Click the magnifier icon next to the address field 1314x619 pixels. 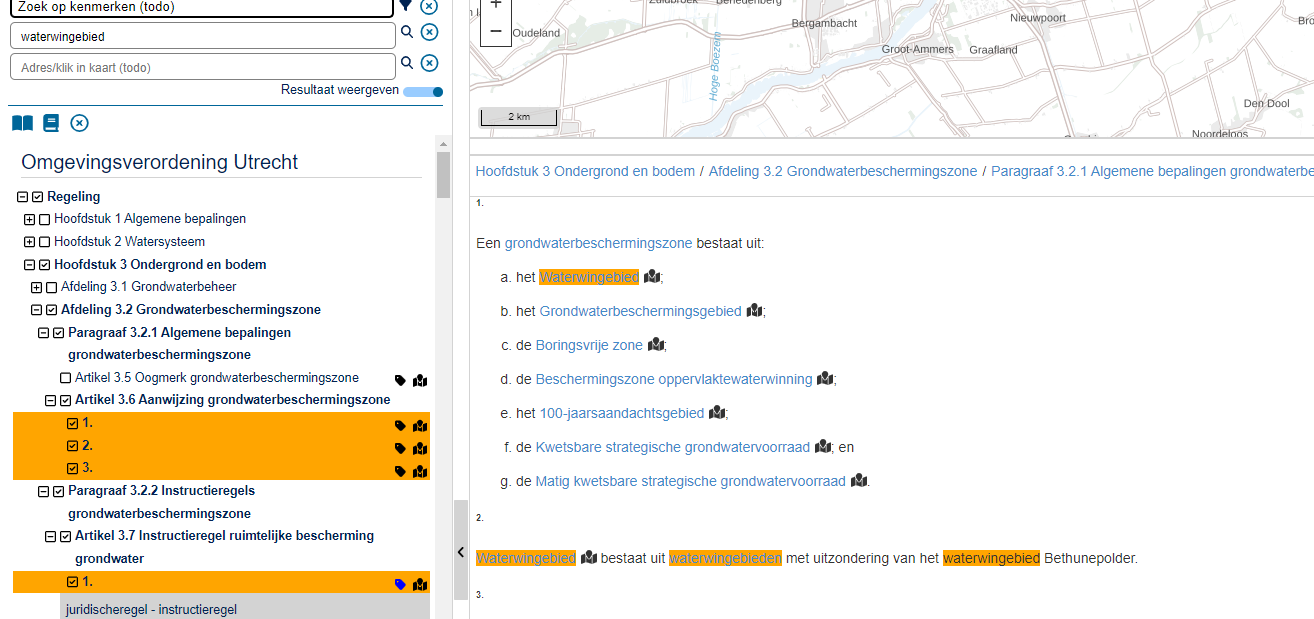407,63
